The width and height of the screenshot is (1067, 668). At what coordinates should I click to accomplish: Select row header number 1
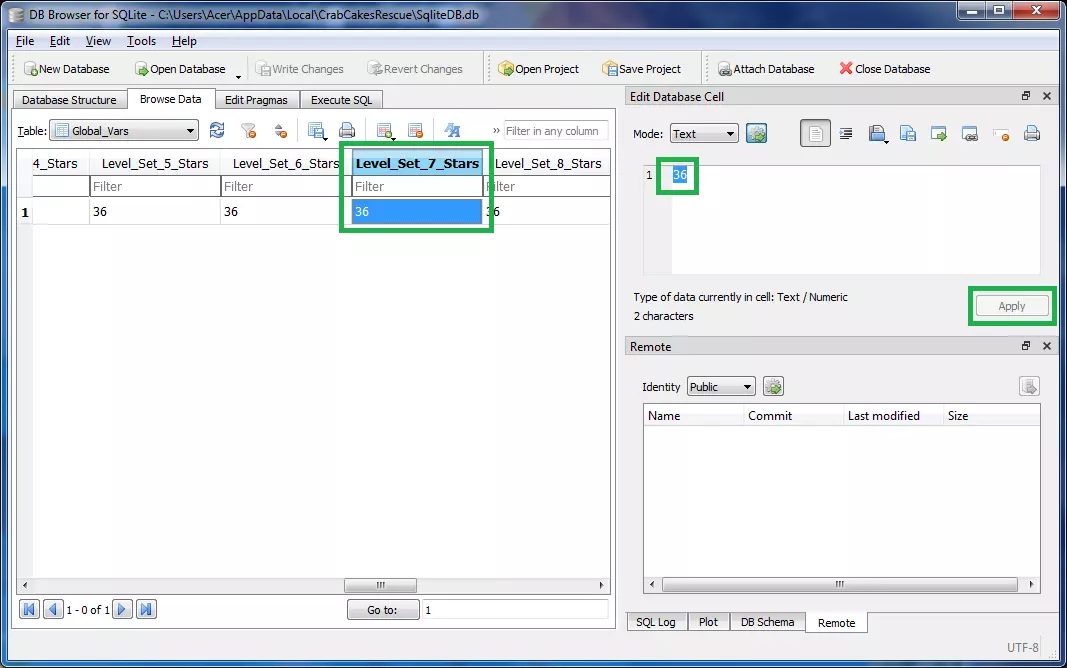[25, 212]
